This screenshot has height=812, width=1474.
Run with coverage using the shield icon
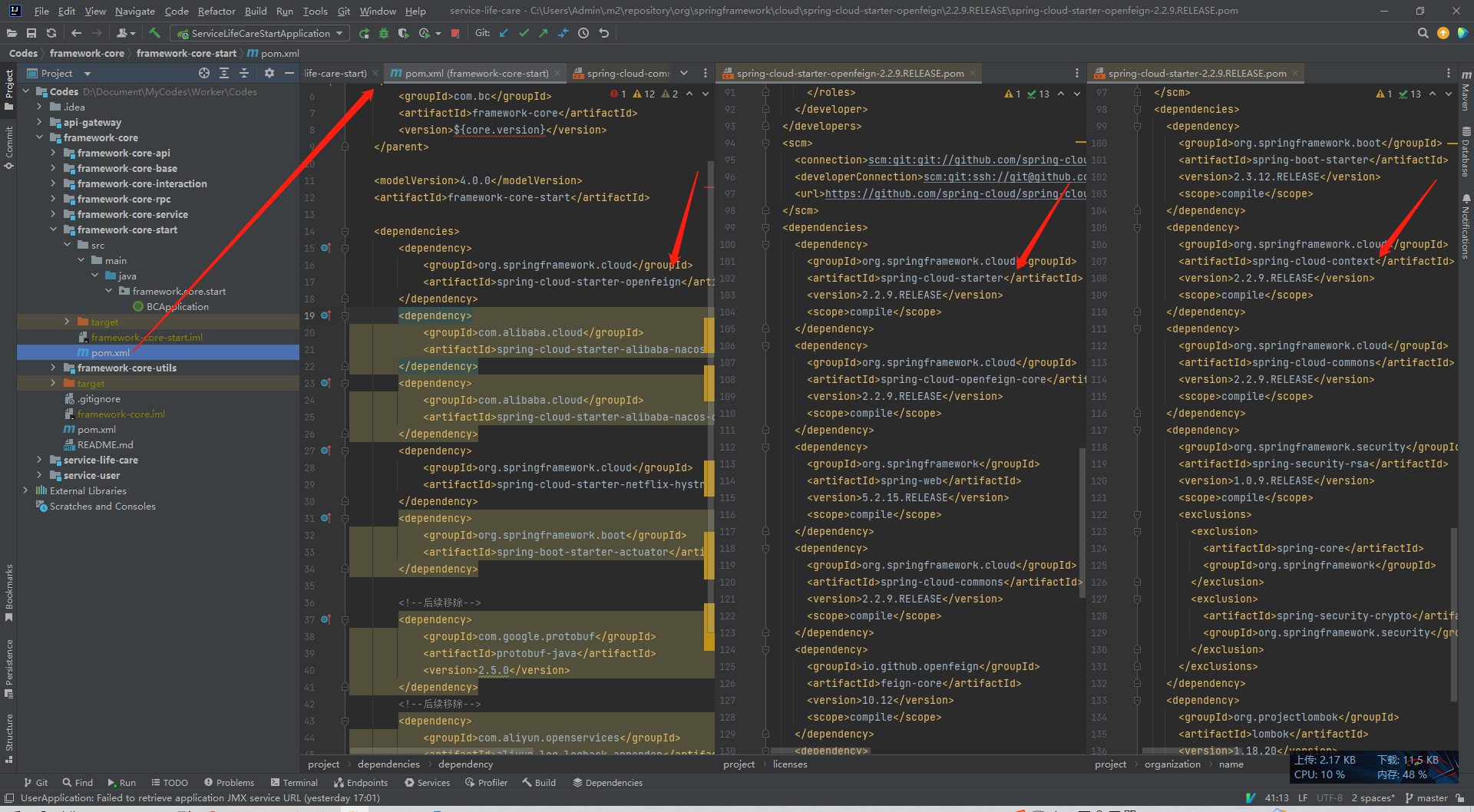point(404,33)
